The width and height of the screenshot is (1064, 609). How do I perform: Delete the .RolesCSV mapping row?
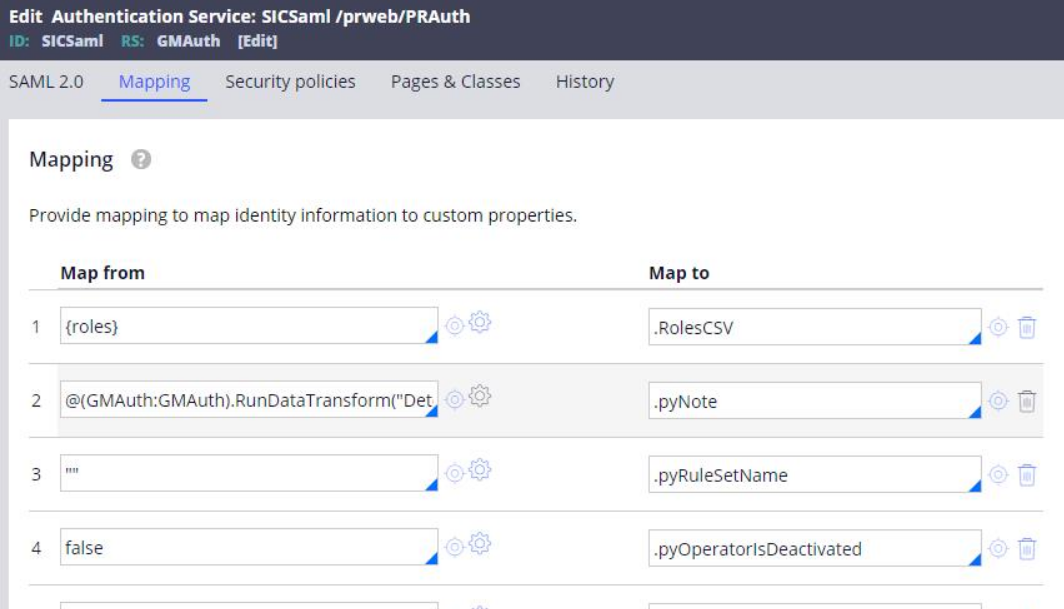[x=1027, y=327]
